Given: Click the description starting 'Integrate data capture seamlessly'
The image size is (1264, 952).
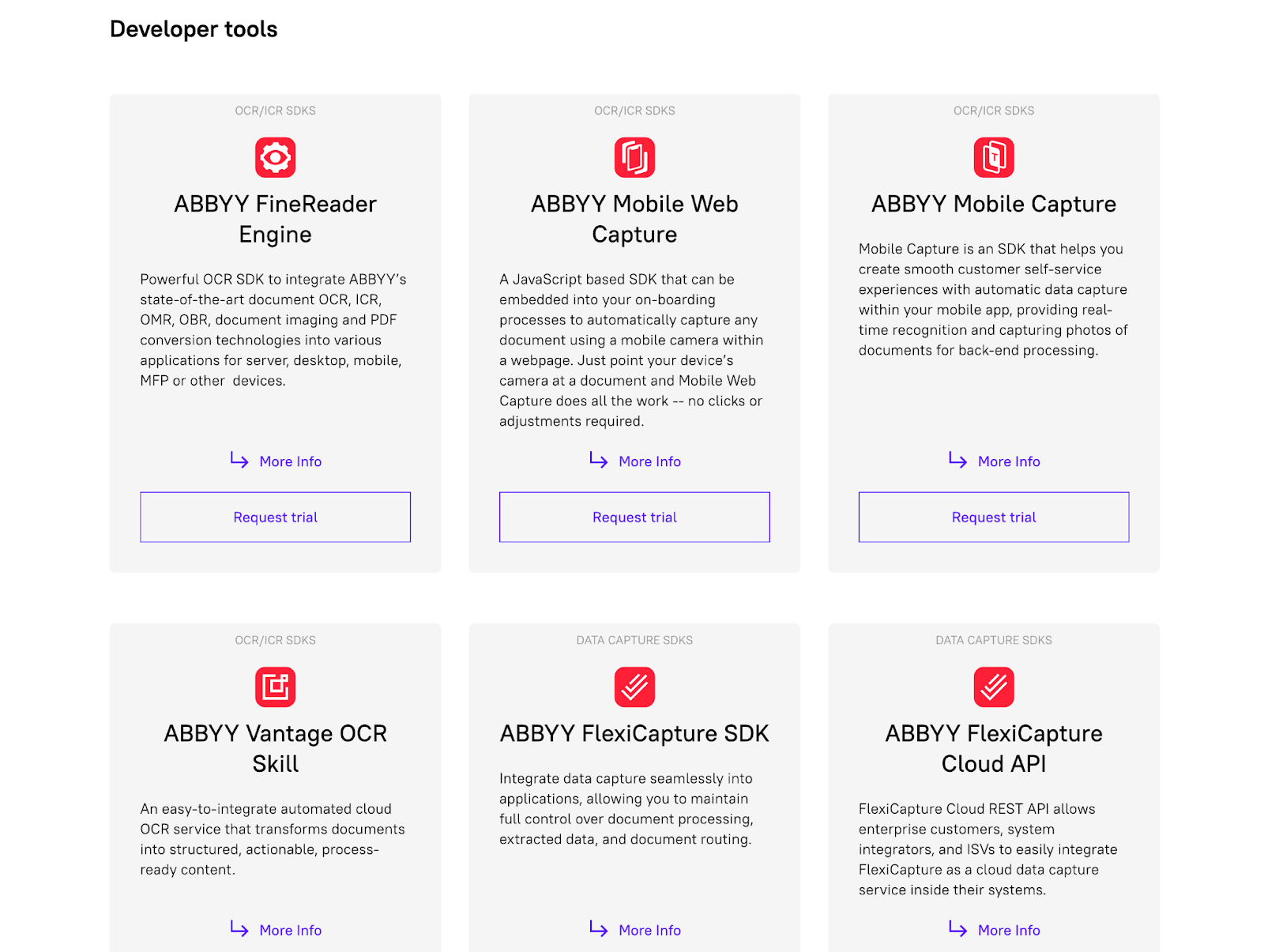Looking at the screenshot, I should click(x=626, y=809).
